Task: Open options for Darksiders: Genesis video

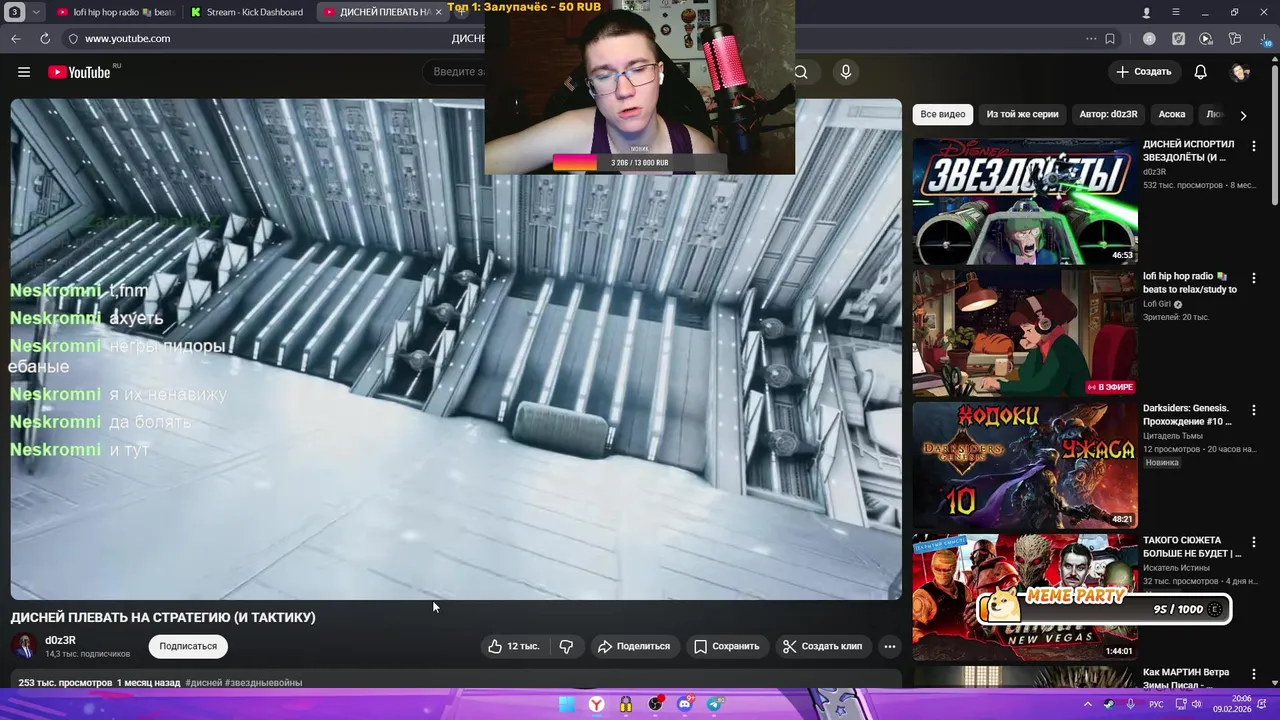Action: pos(1254,410)
